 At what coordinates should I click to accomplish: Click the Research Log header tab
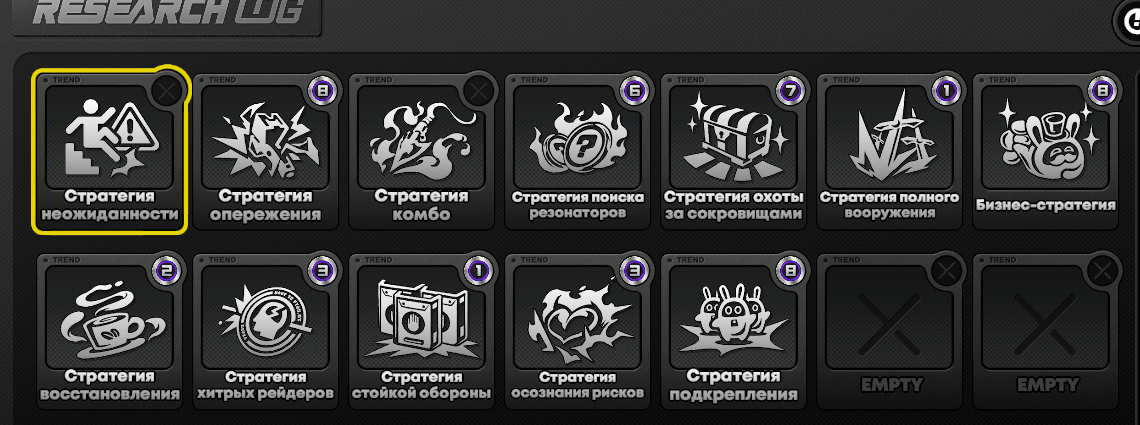[166, 15]
